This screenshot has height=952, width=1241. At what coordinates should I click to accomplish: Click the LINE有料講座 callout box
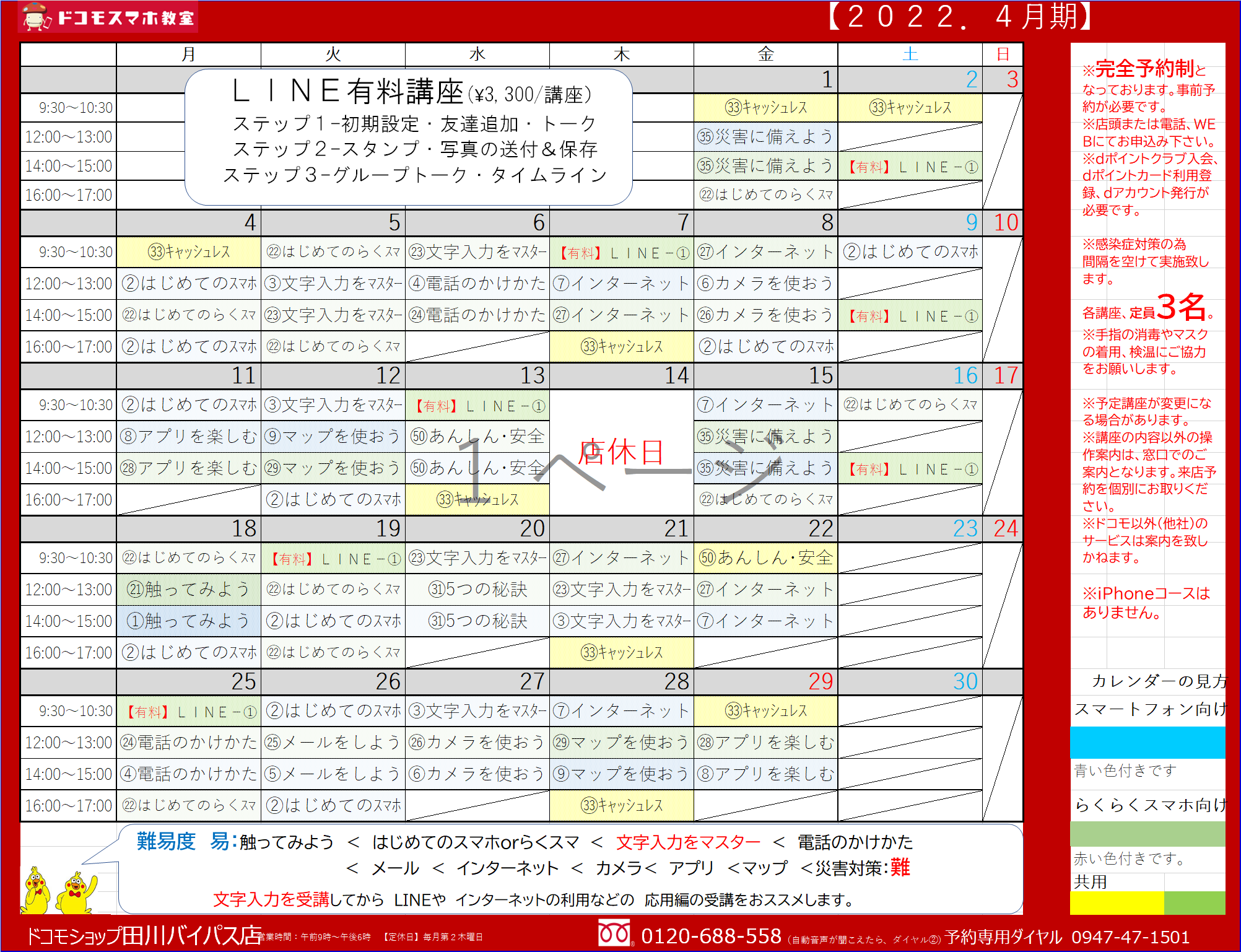[x=408, y=136]
